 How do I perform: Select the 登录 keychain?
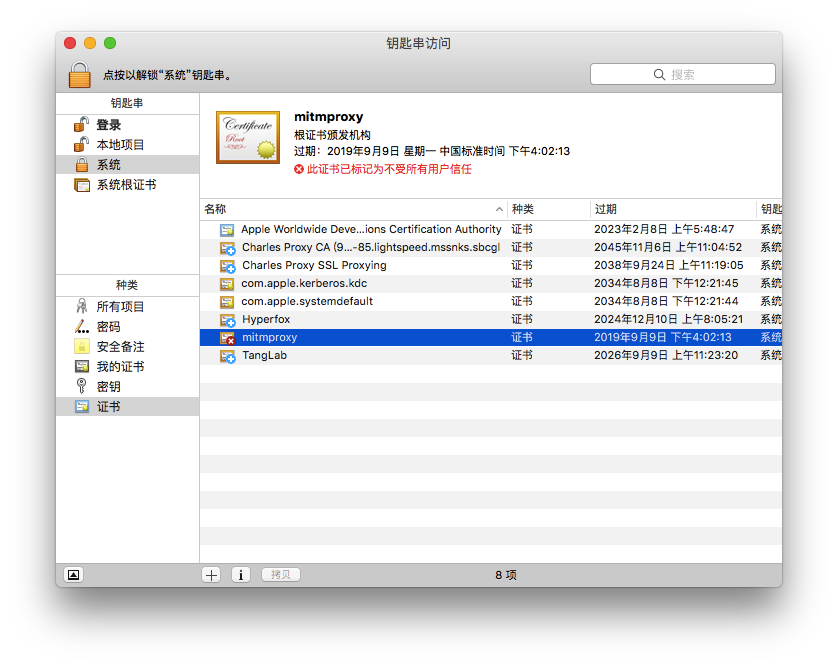pyautogui.click(x=127, y=125)
